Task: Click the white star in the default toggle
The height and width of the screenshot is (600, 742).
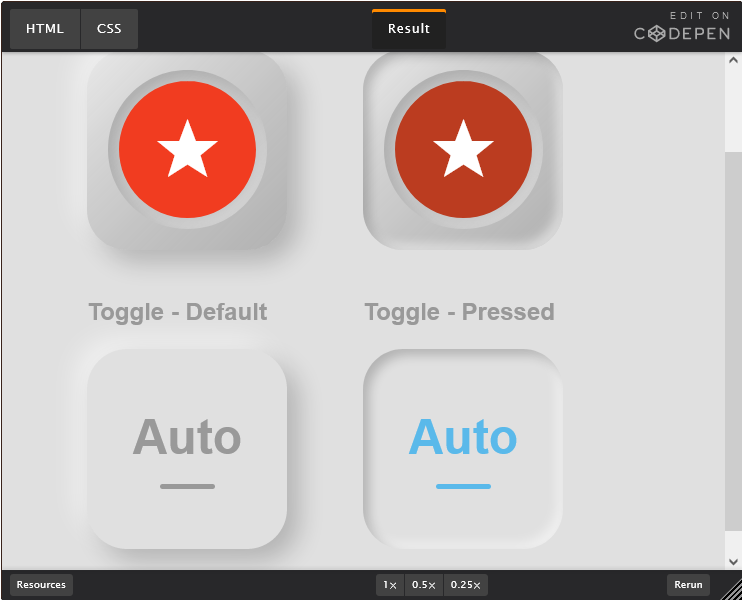Action: (187, 149)
